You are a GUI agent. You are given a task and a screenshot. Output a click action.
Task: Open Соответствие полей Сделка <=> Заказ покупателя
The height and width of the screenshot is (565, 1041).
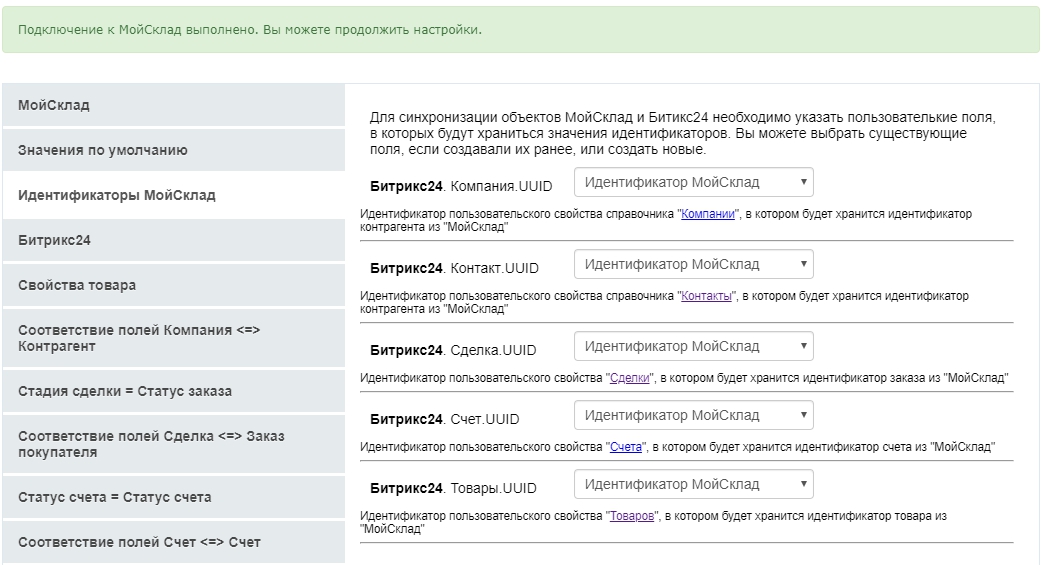(151, 444)
